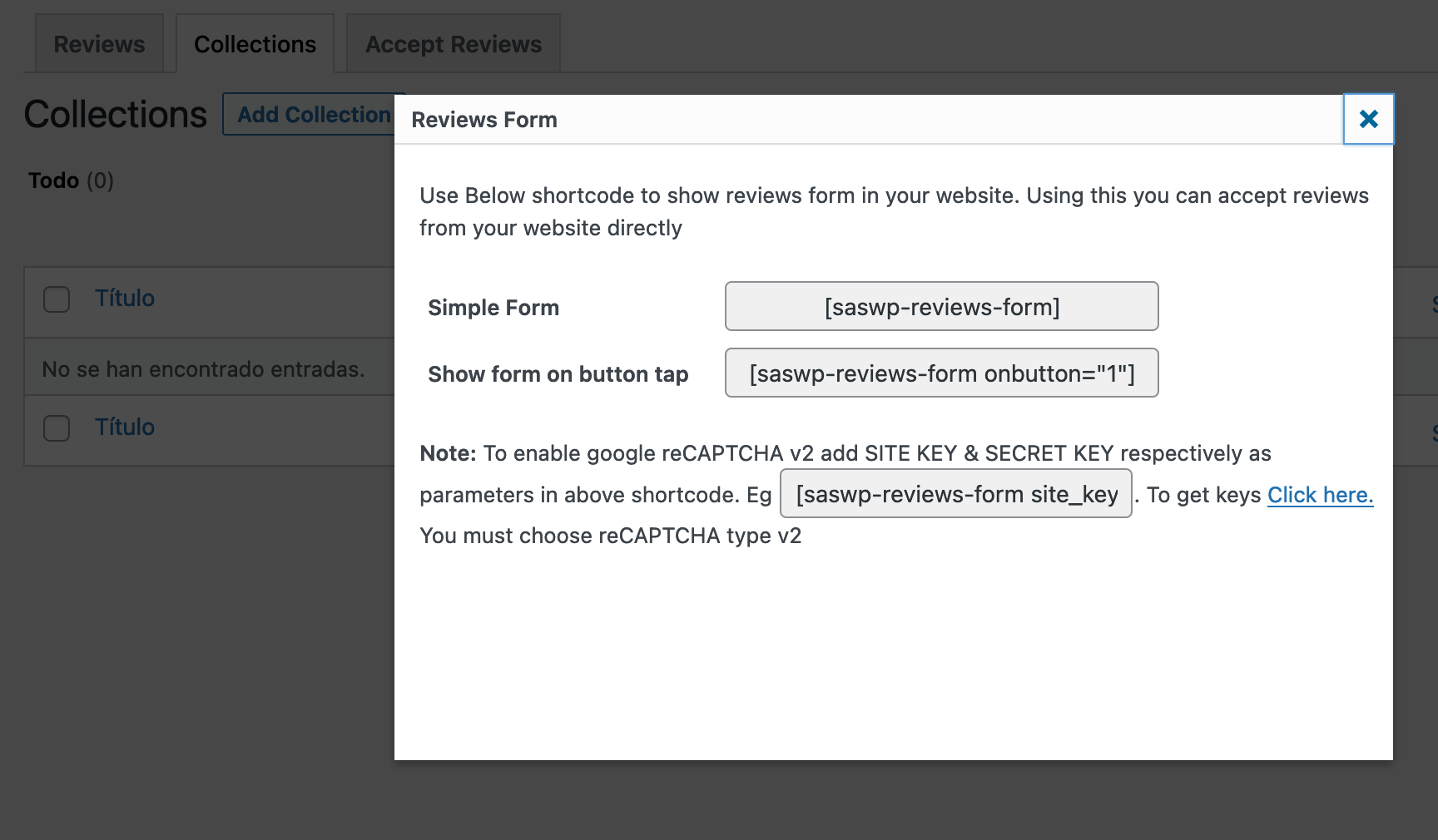The width and height of the screenshot is (1438, 840).
Task: Sort by the footer Título column link
Action: coord(125,427)
